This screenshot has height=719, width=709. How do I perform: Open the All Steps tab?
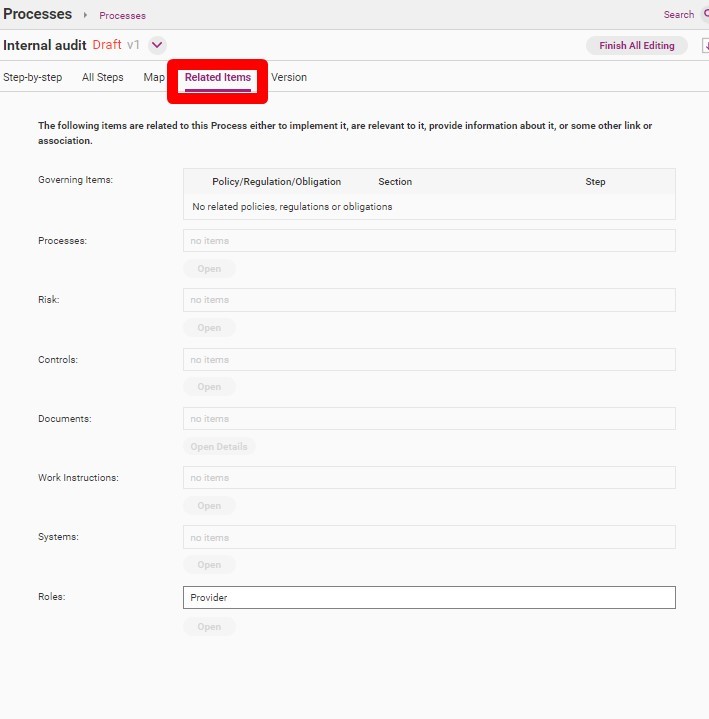pos(103,77)
